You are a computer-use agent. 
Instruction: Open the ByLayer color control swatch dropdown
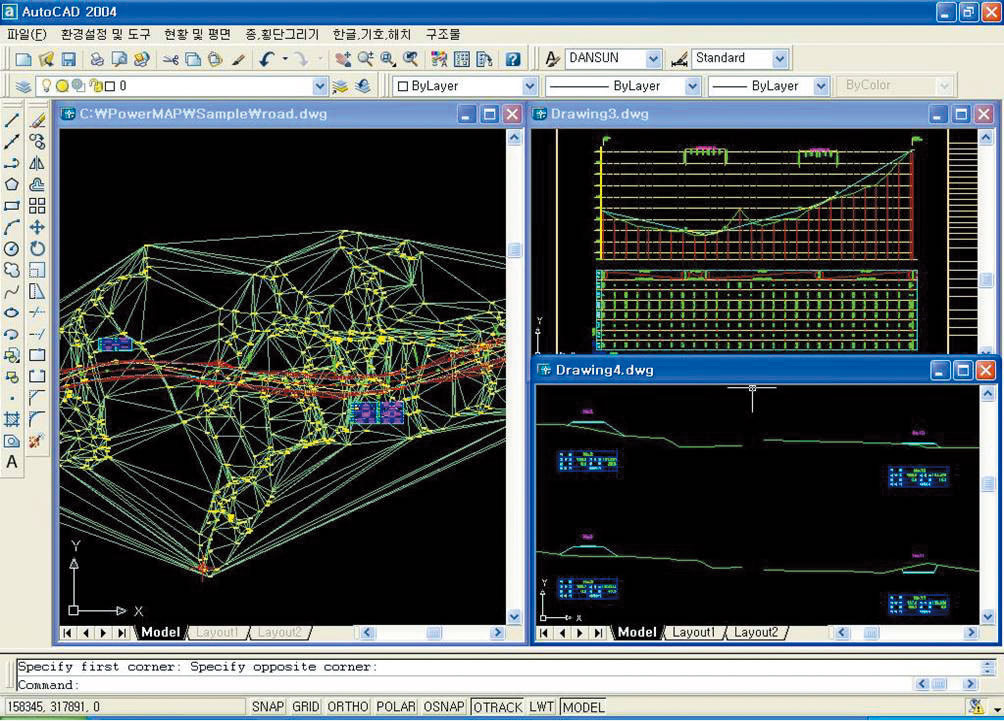point(529,87)
